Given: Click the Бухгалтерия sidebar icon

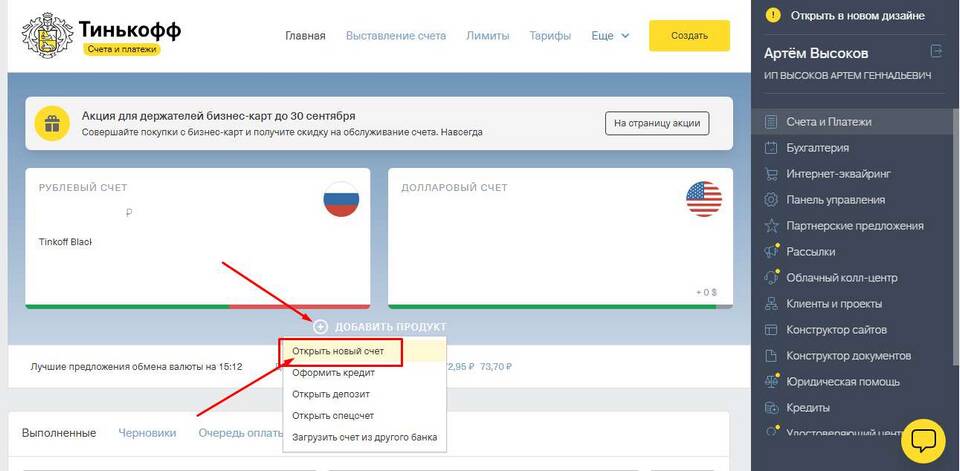Looking at the screenshot, I should coord(771,148).
